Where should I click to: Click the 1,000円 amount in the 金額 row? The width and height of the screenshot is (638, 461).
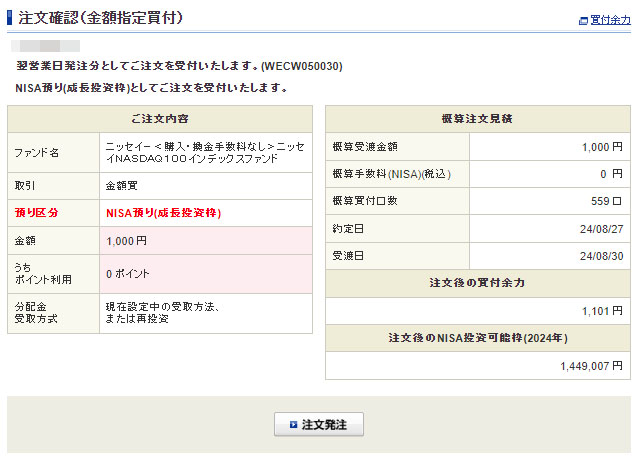coord(126,241)
